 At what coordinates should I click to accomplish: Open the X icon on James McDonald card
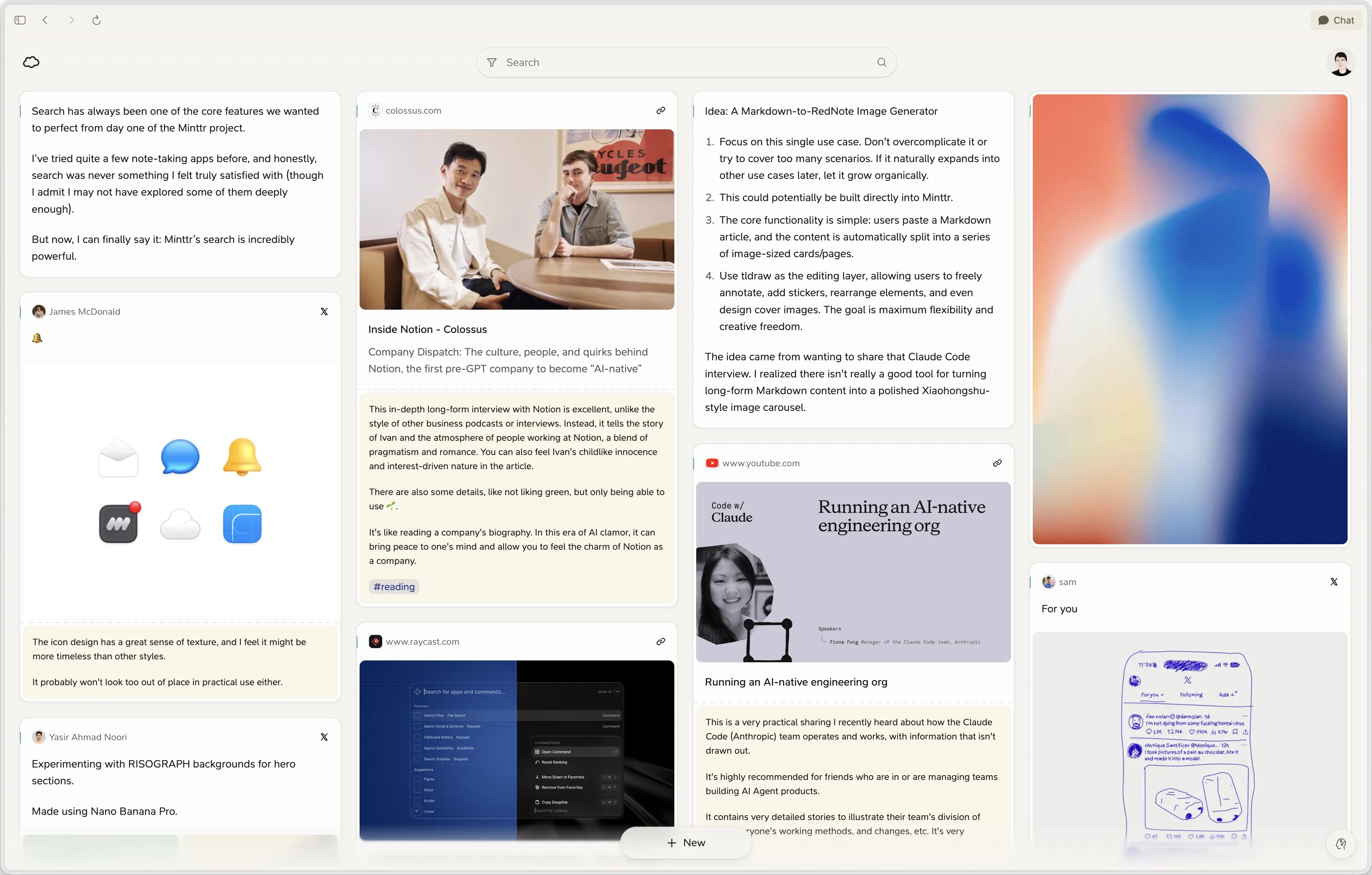tap(324, 311)
